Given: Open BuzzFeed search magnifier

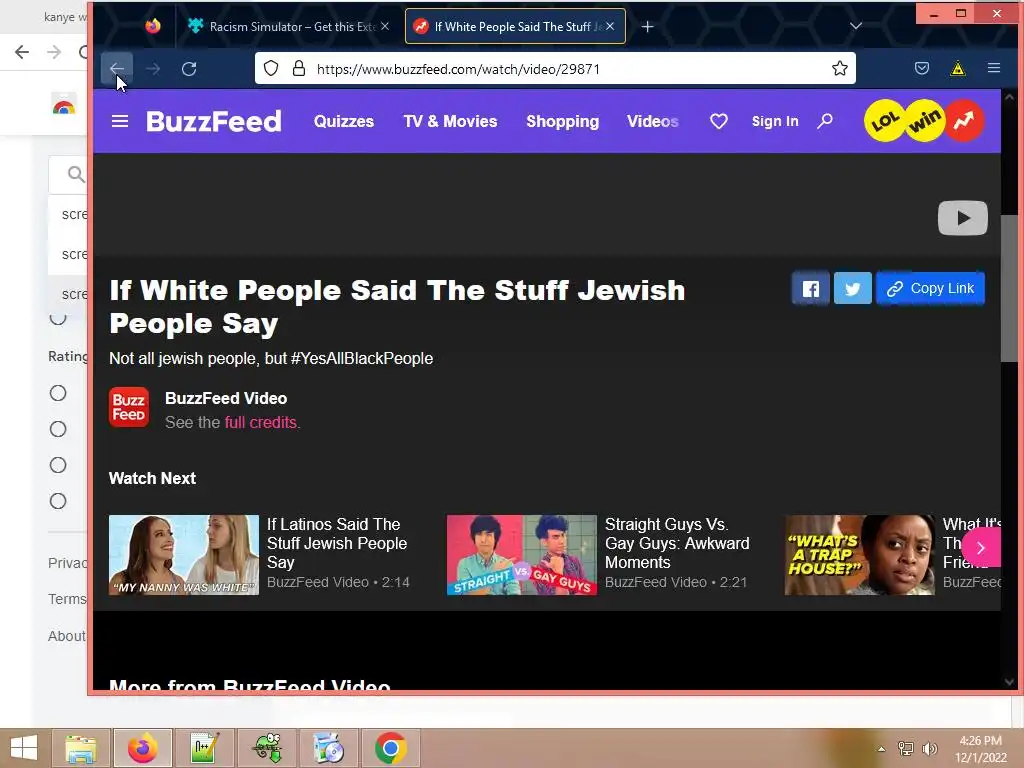Looking at the screenshot, I should [x=825, y=121].
